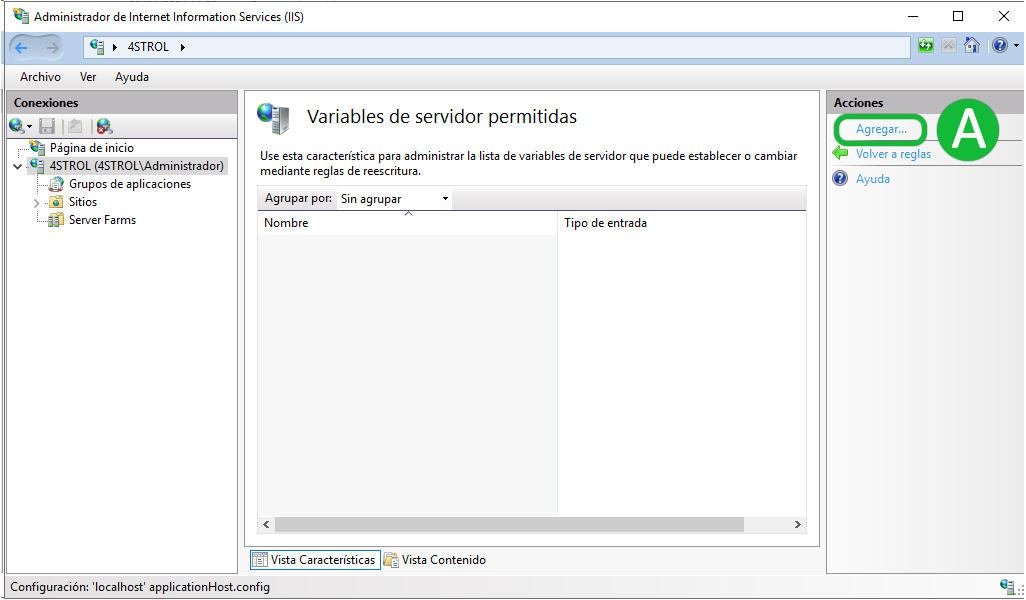Click the Sitios globe folder icon
This screenshot has height=600, width=1026.
[56, 202]
